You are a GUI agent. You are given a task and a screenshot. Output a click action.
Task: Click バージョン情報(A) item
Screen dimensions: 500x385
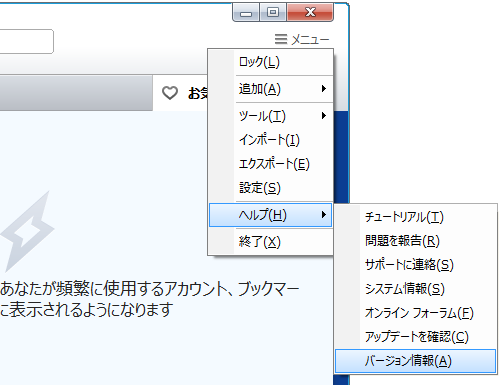[x=415, y=361]
